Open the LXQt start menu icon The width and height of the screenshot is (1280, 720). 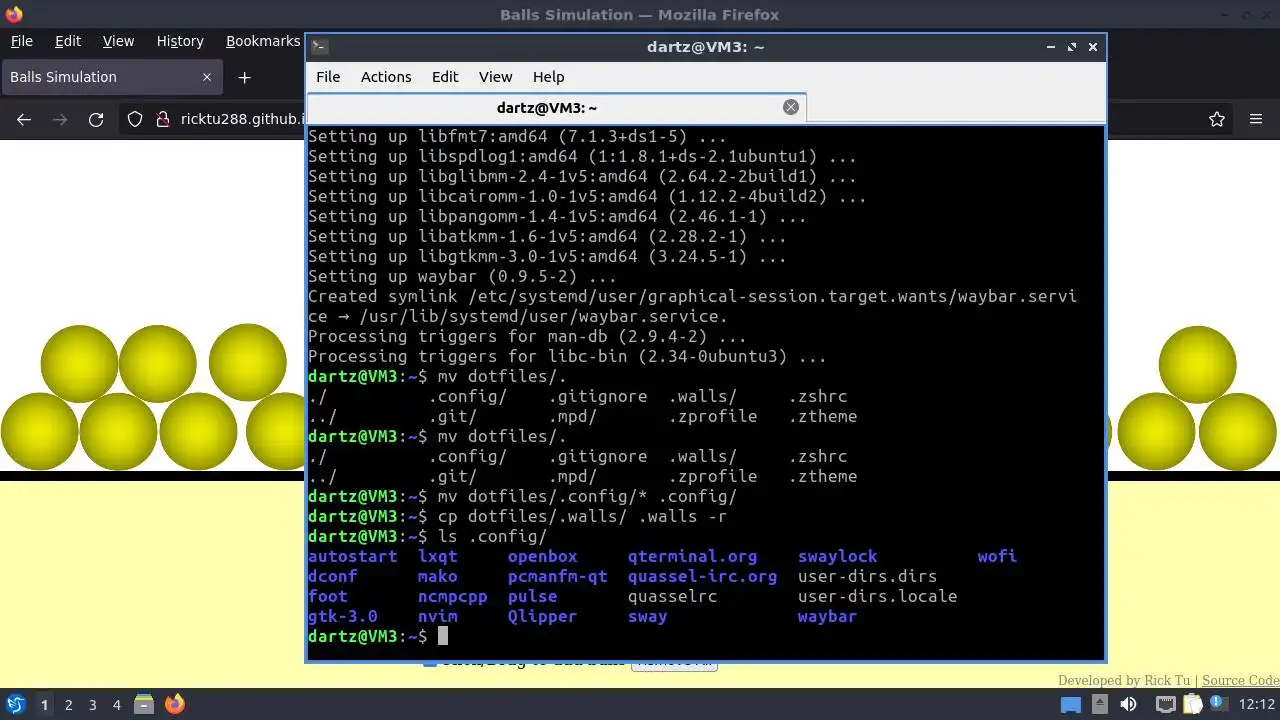tap(15, 704)
